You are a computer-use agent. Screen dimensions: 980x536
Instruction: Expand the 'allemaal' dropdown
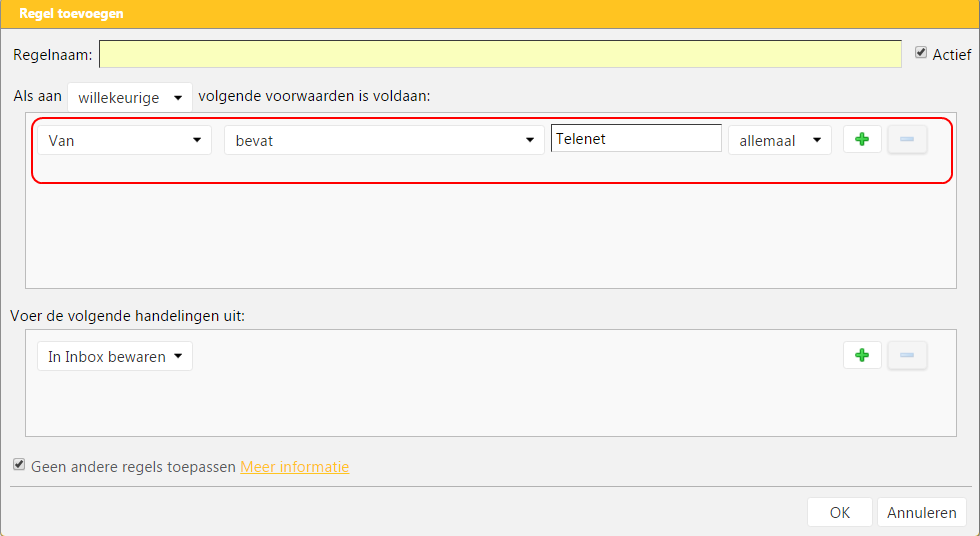779,141
